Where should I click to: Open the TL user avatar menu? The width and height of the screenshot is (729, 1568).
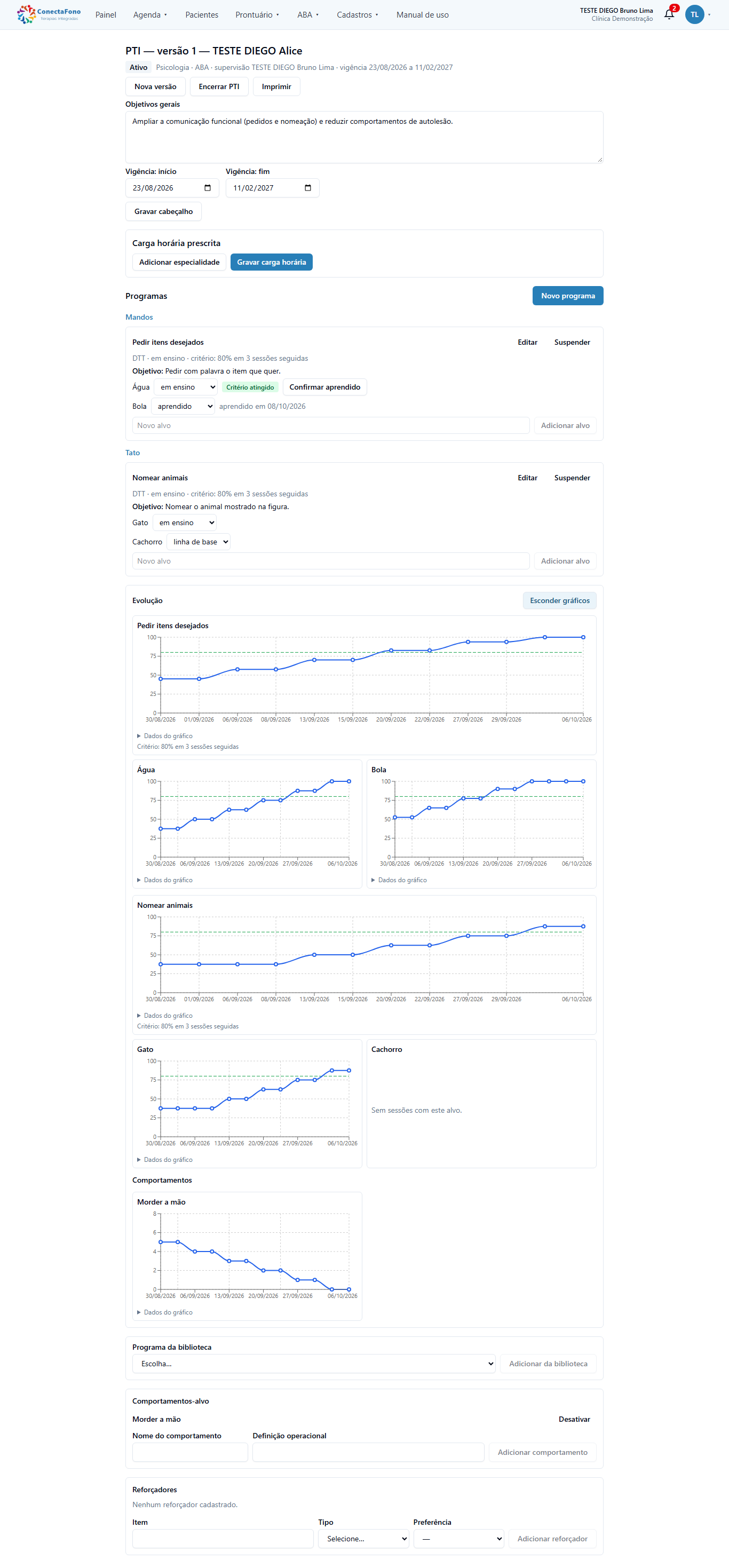pyautogui.click(x=694, y=14)
